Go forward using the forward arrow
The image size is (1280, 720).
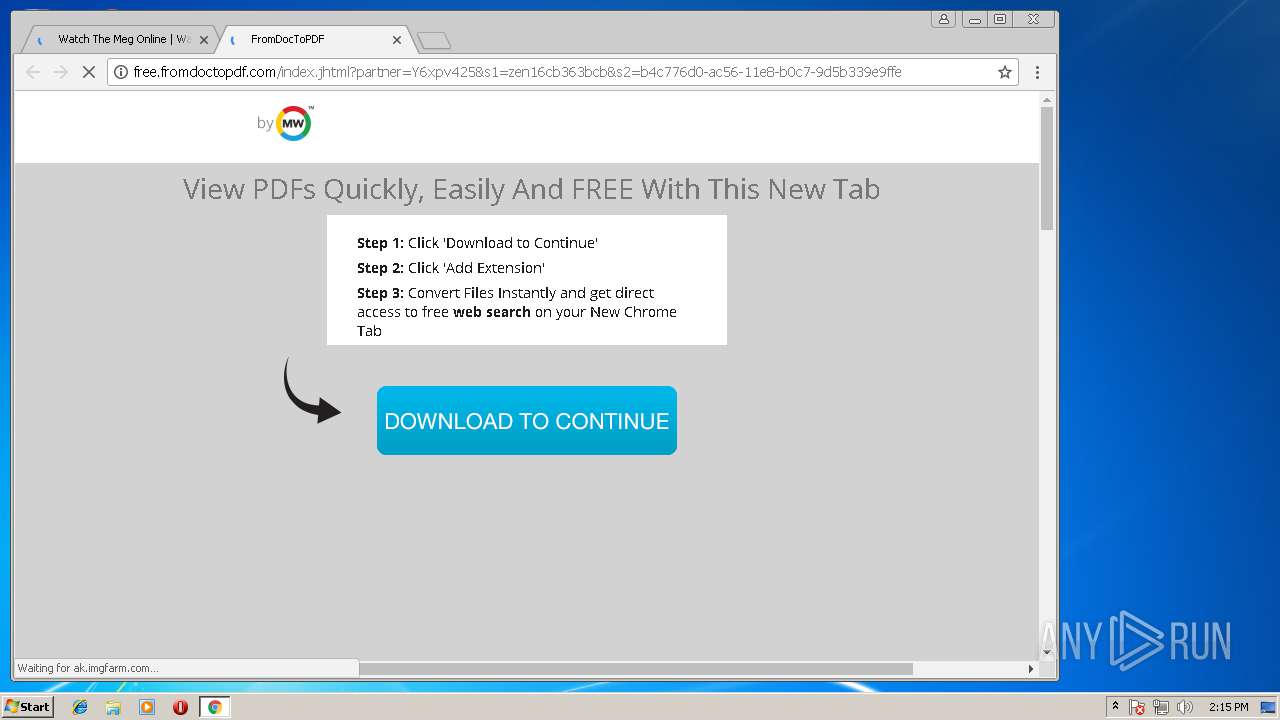(x=60, y=72)
